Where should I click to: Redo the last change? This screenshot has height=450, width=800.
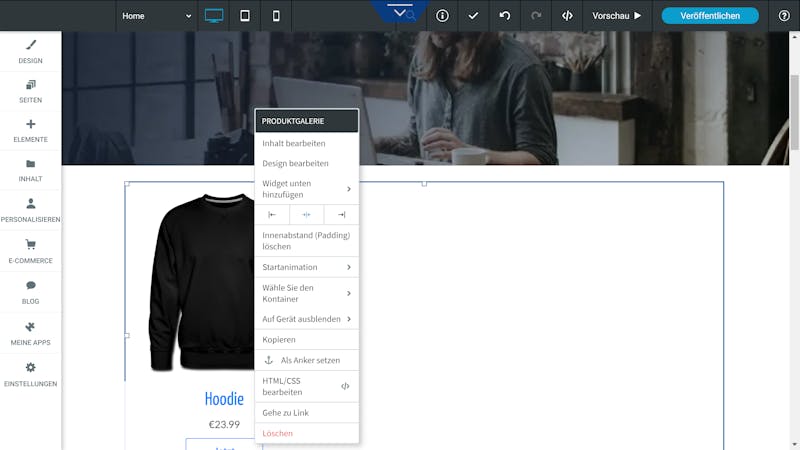[x=536, y=16]
